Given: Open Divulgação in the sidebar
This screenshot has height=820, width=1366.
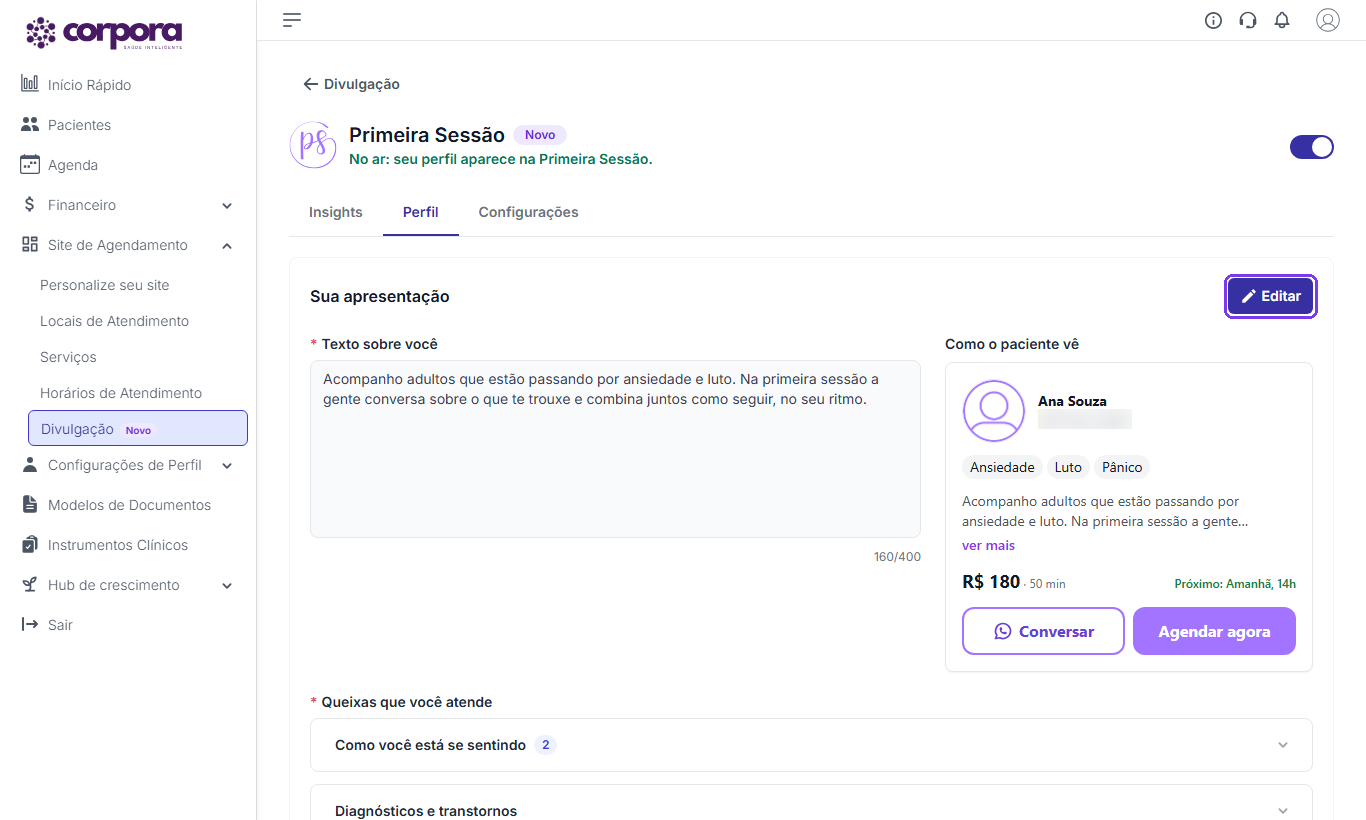Looking at the screenshot, I should (138, 428).
